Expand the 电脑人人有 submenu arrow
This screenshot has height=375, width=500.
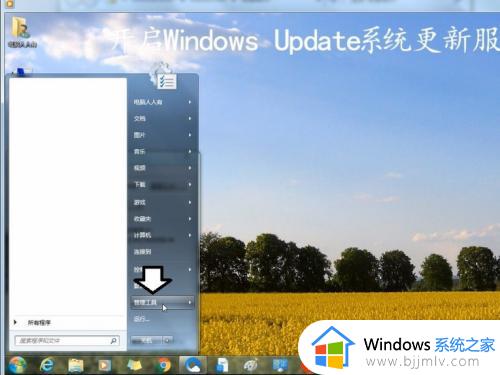pos(190,102)
